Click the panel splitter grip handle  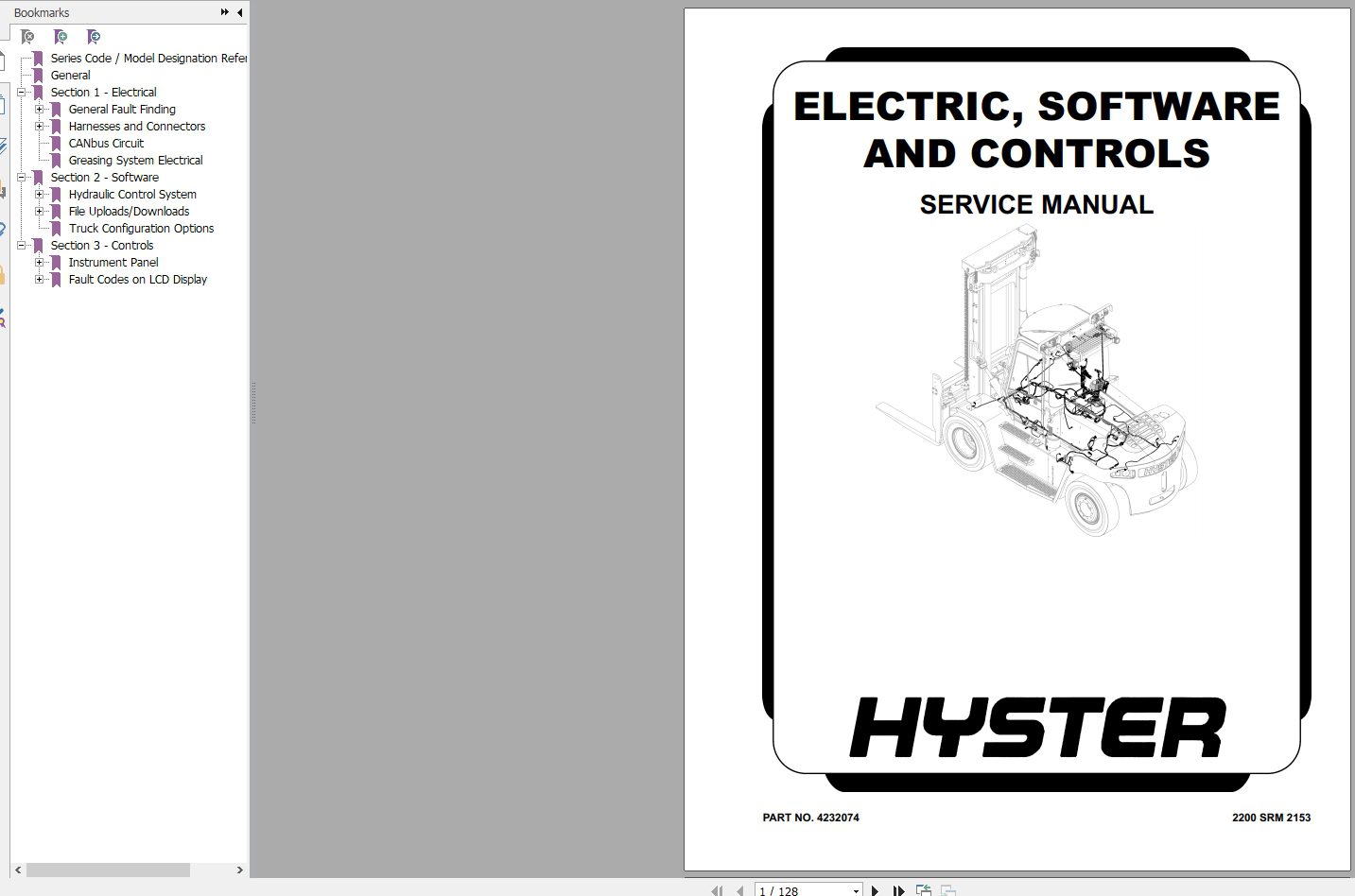click(253, 404)
